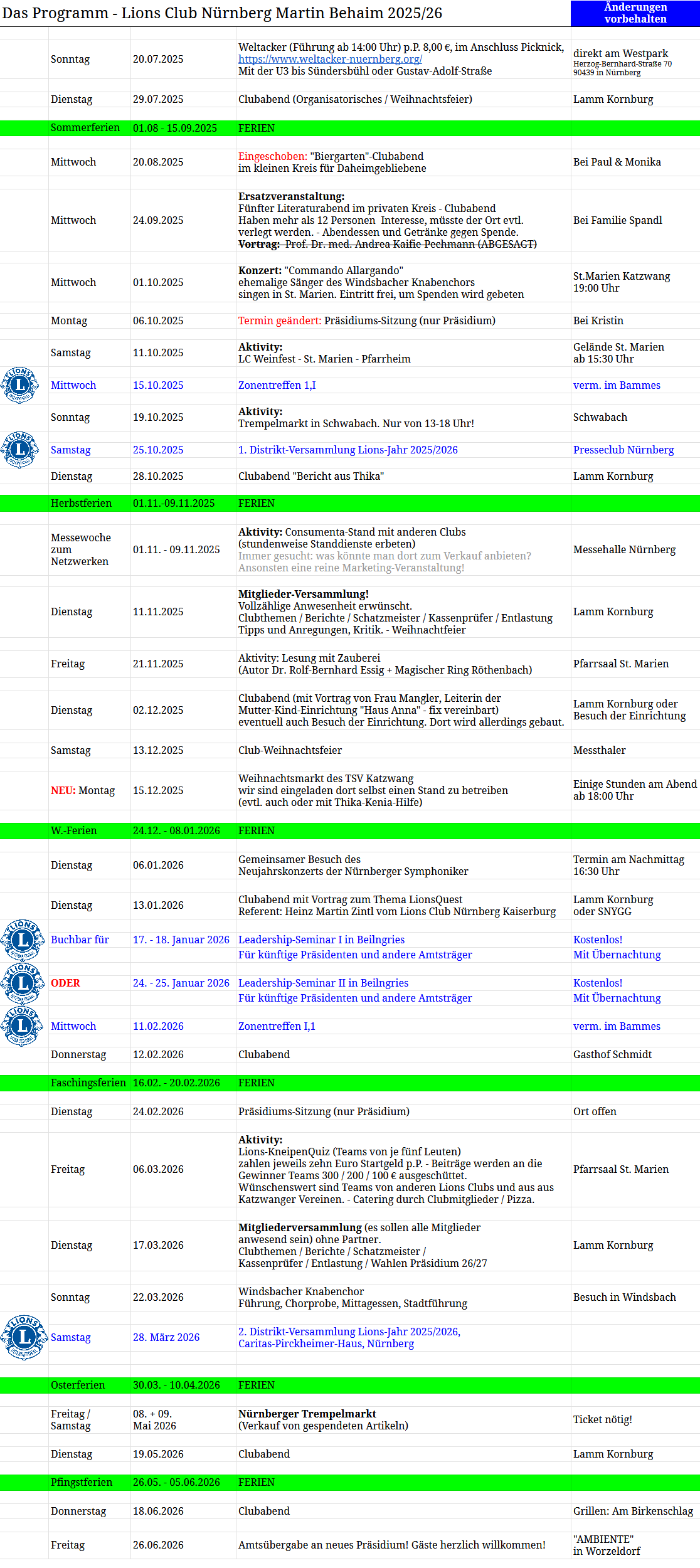Open Leadership-Seminar II in Beilngries link
700x1568 pixels.
coord(323,983)
